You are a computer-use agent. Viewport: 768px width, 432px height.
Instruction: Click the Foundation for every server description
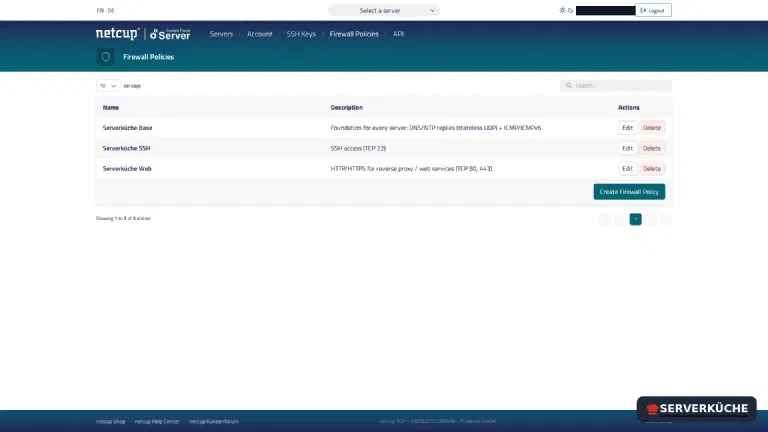[435, 128]
